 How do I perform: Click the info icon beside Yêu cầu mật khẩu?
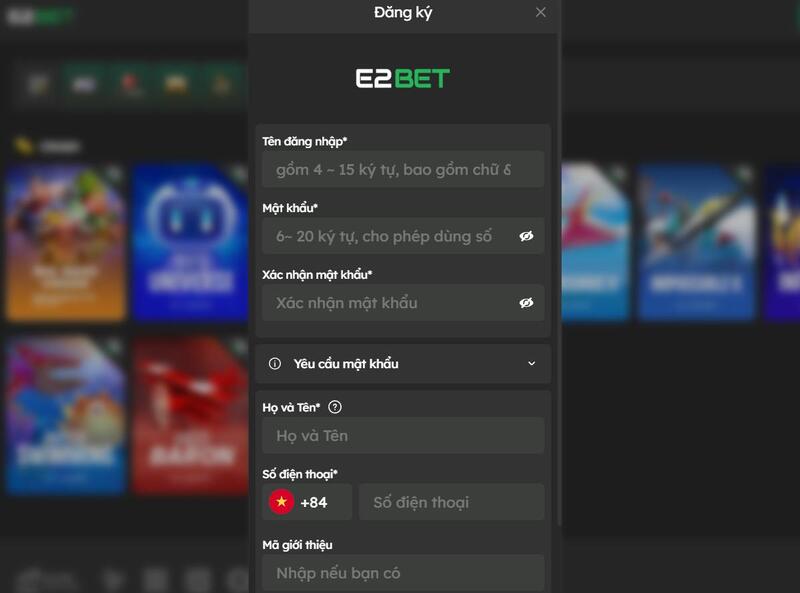(x=275, y=364)
